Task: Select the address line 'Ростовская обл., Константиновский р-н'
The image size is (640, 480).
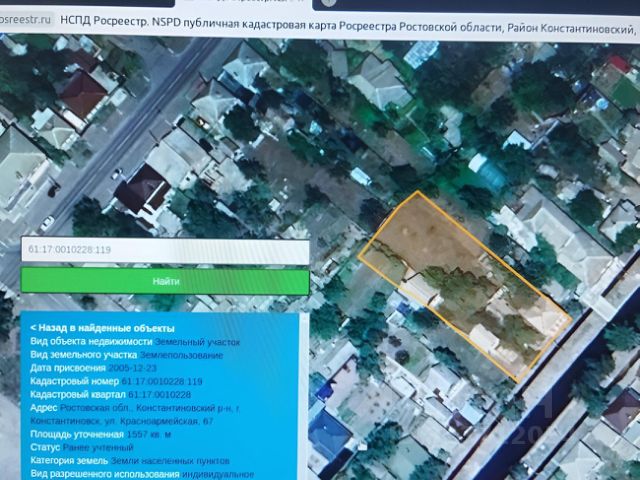Action: pyautogui.click(x=147, y=408)
